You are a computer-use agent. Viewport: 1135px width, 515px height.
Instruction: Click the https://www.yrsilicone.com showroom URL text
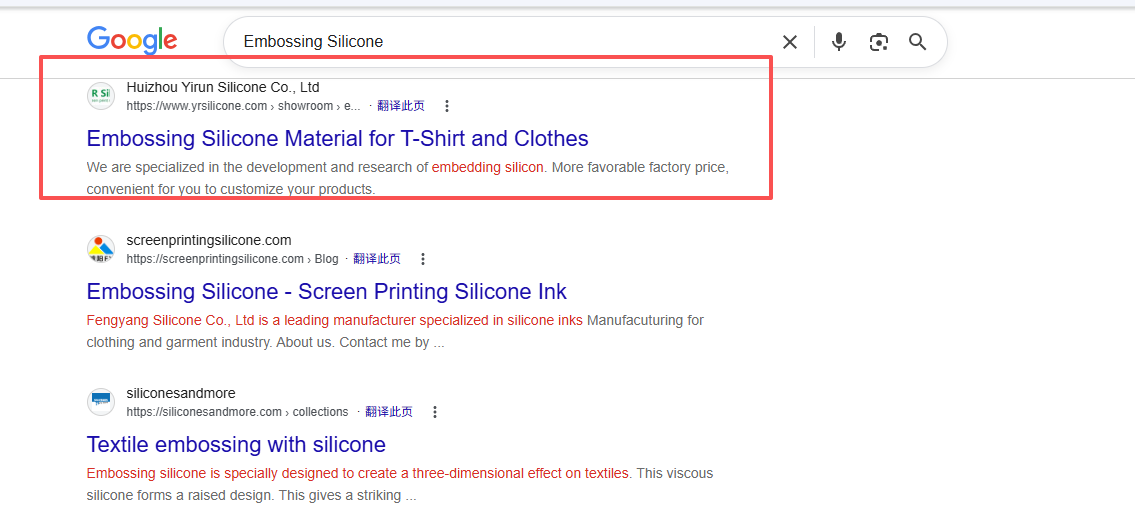click(243, 106)
